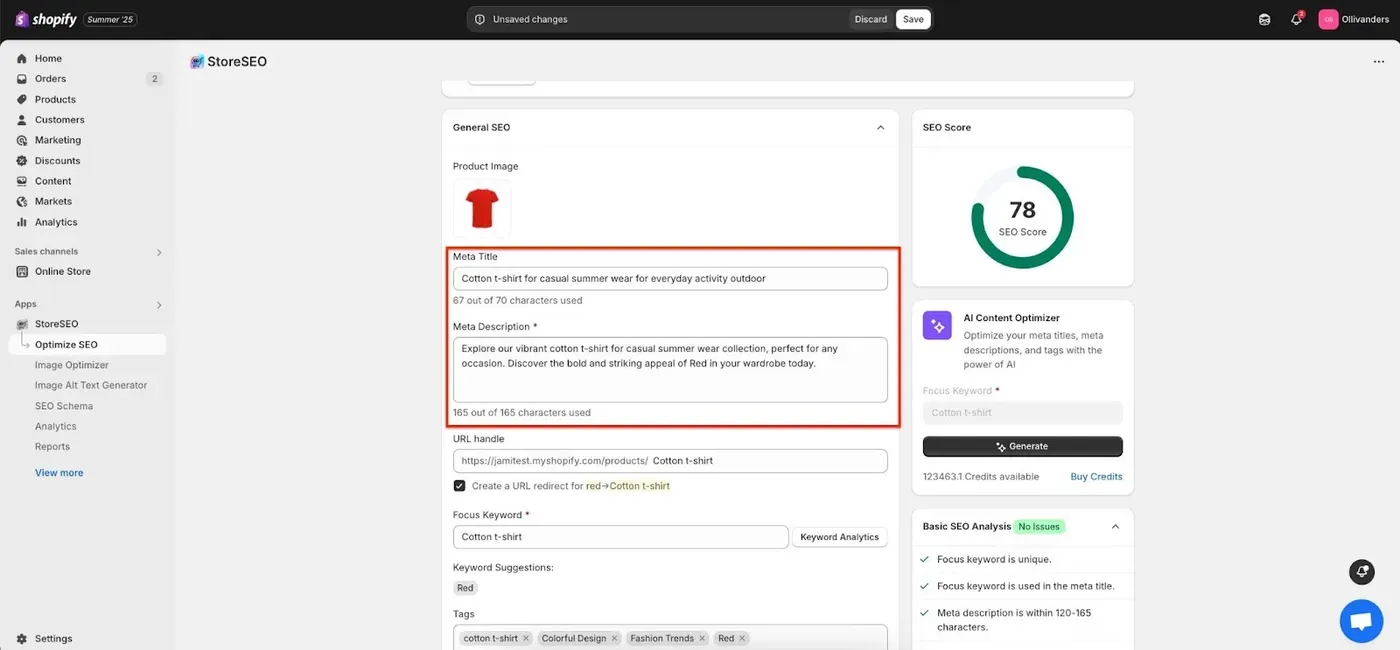1400x650 pixels.
Task: Click 'Focus keyword is unique.' check item
Action: click(994, 560)
